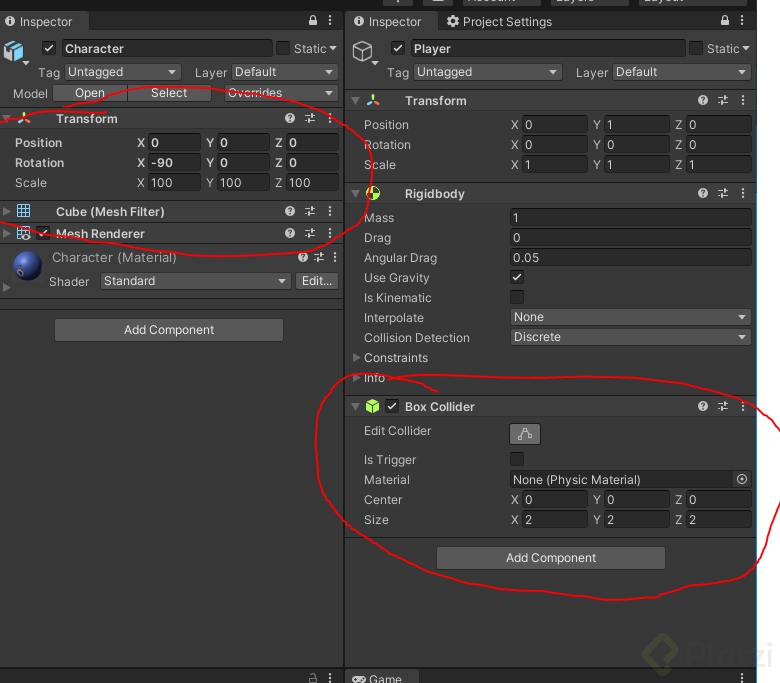
Task: Toggle Player active checkbox
Action: [x=397, y=48]
